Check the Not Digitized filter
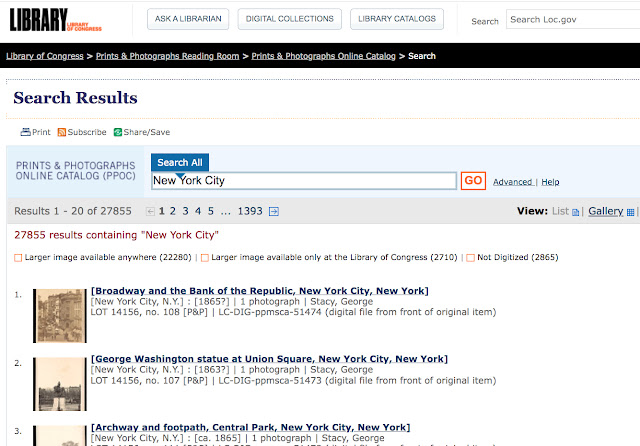The width and height of the screenshot is (640, 446). pos(471,258)
